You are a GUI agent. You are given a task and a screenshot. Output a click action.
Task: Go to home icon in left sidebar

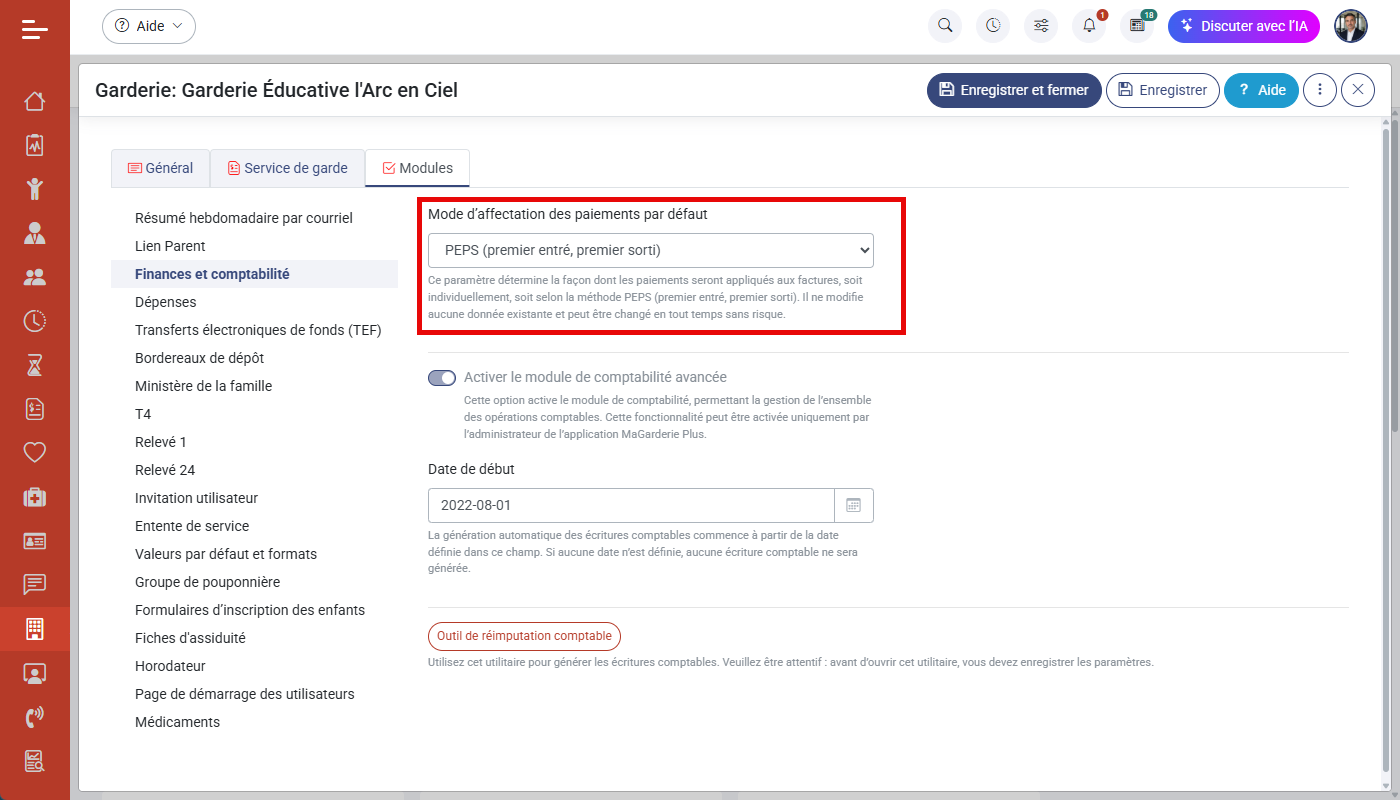(35, 101)
